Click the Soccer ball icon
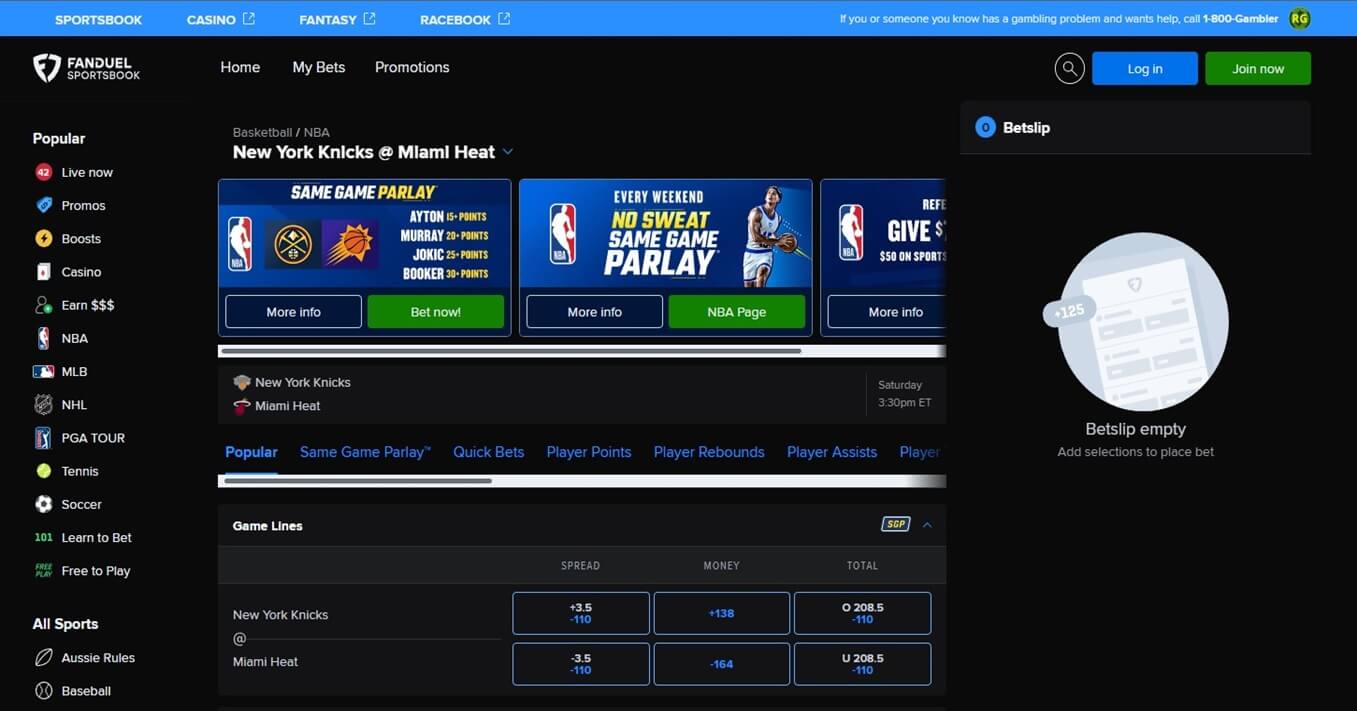 [43, 504]
